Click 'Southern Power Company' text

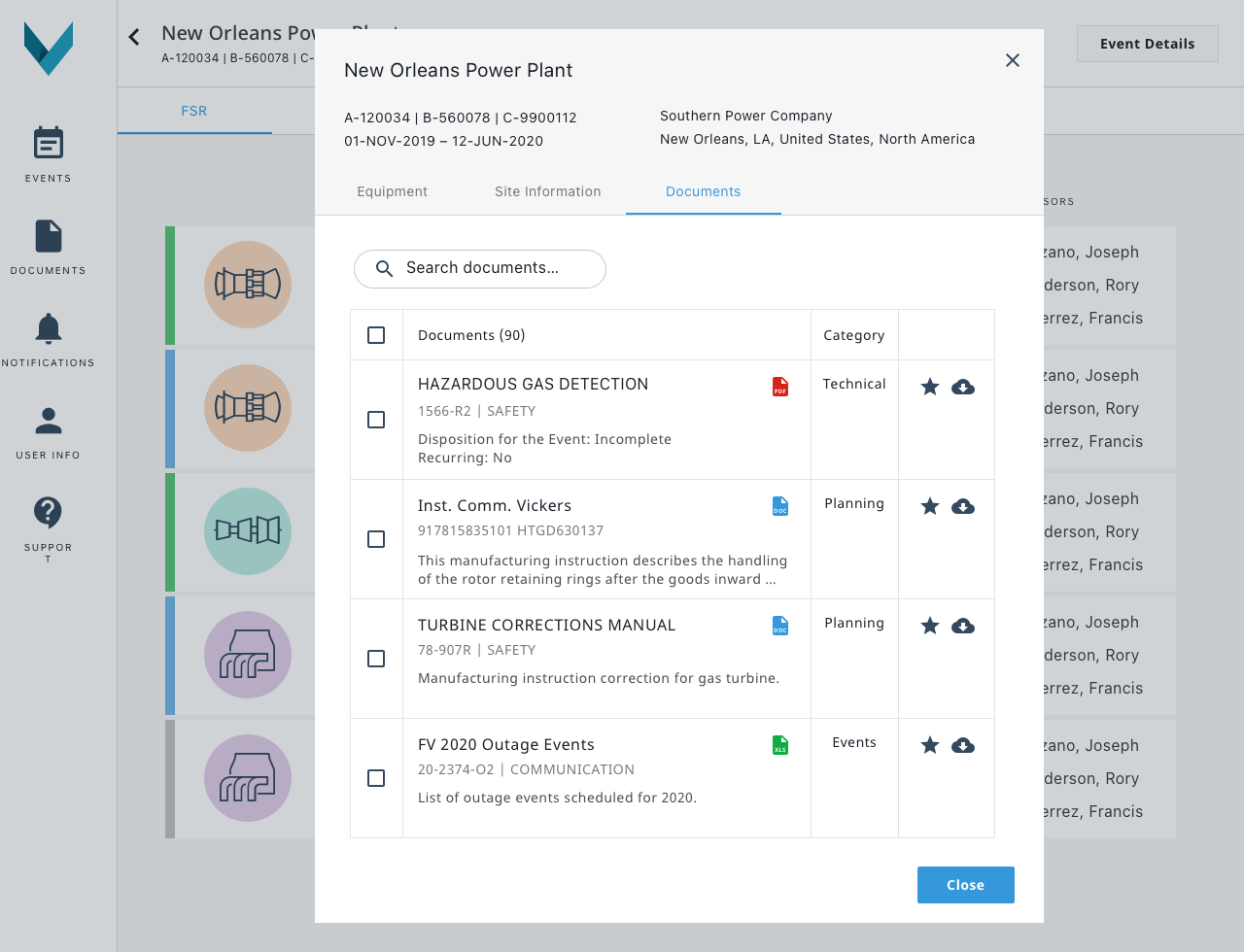click(x=745, y=116)
